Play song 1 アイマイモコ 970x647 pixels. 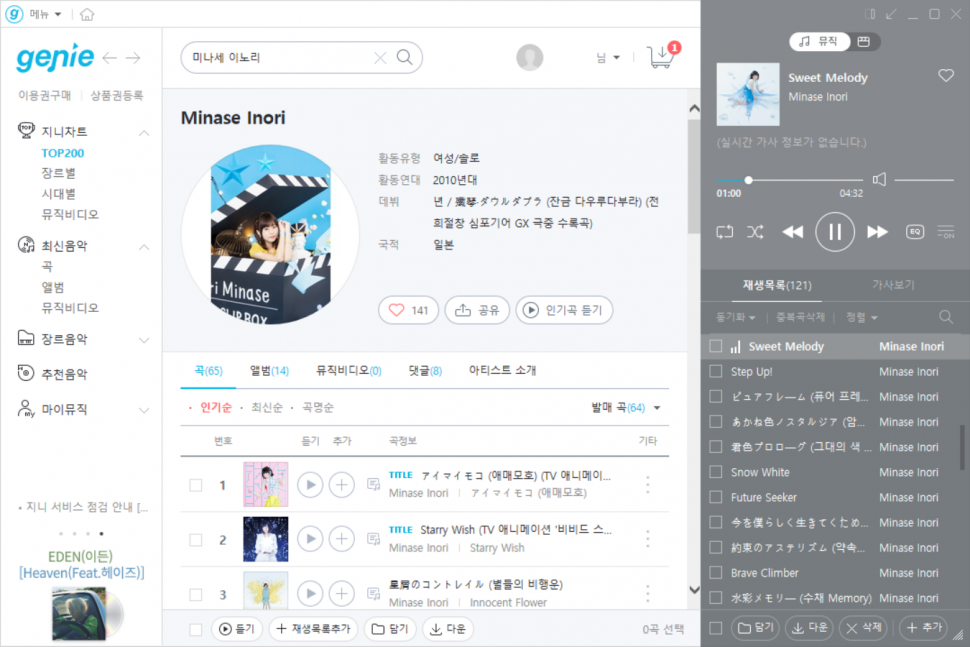[x=311, y=485]
